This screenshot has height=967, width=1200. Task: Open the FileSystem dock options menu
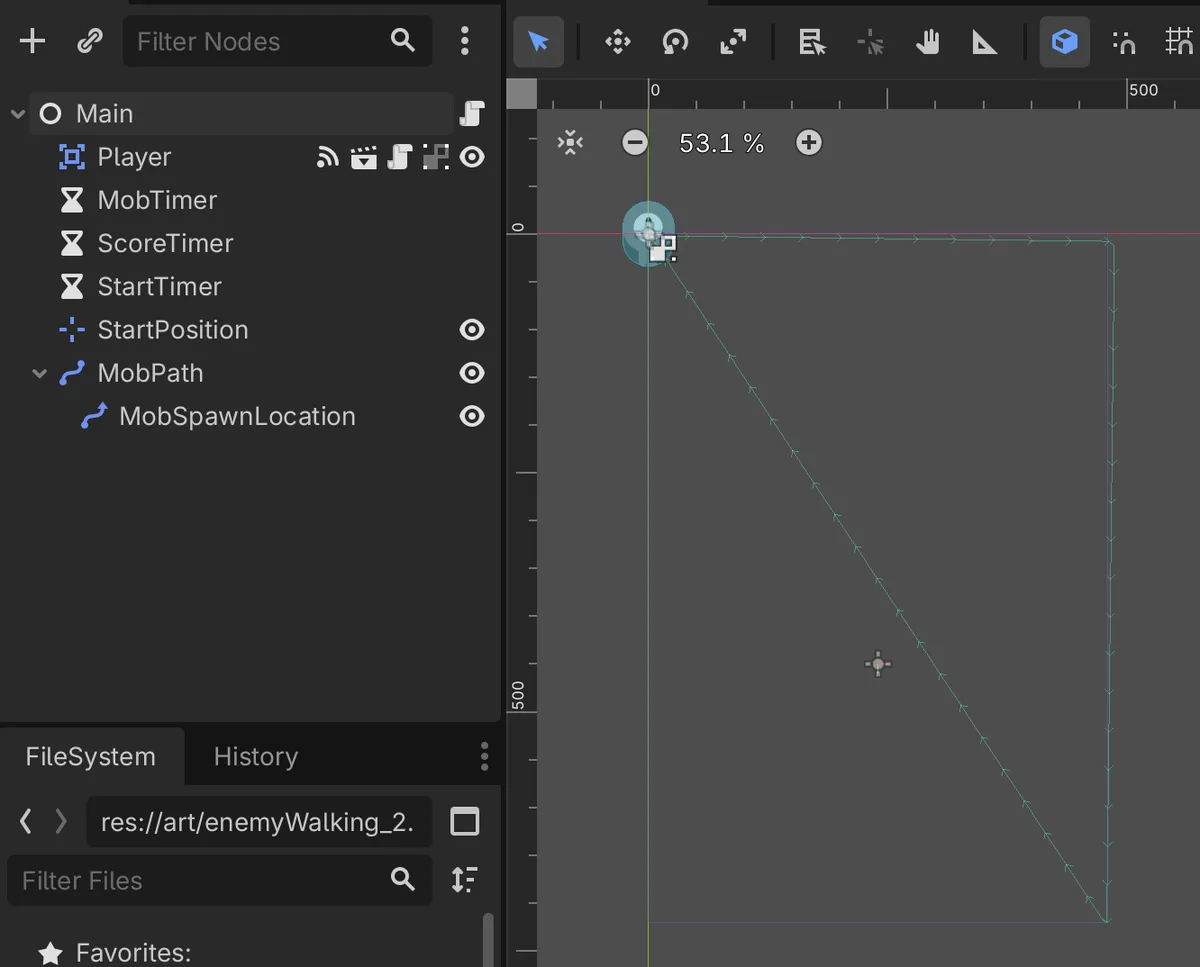(x=484, y=756)
